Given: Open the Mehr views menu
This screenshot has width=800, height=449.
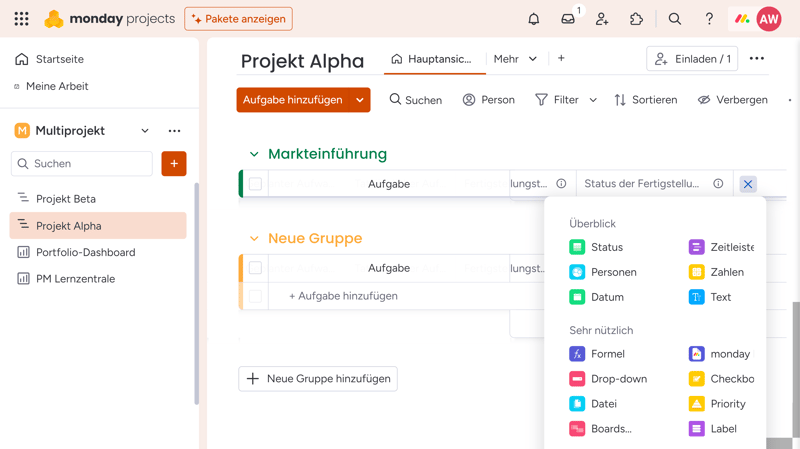Looking at the screenshot, I should 515,59.
